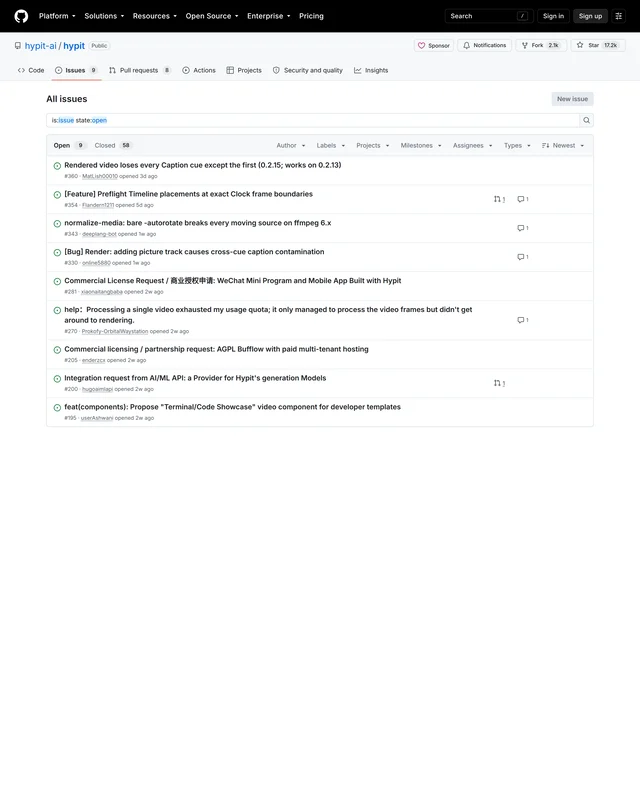Open cross-cue caption contamination bug issue
Image resolution: width=640 pixels, height=800 pixels.
point(194,252)
